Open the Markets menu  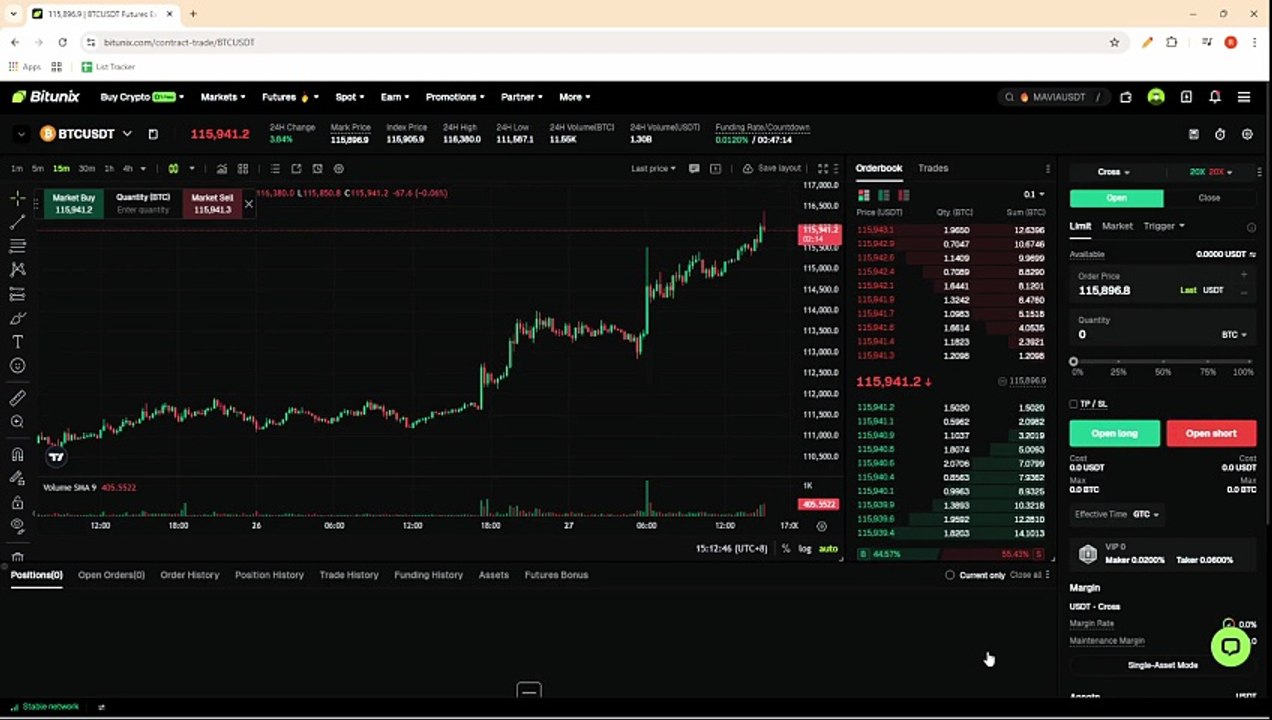click(x=223, y=97)
